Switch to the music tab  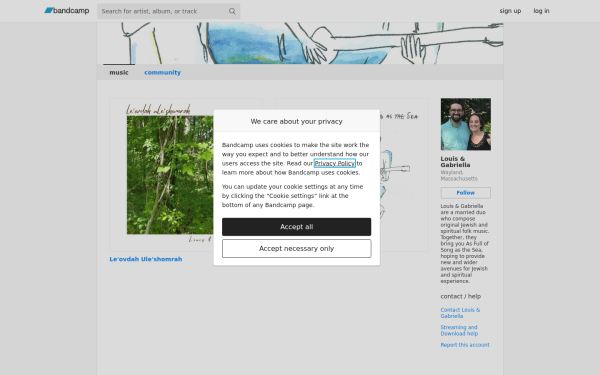(119, 72)
